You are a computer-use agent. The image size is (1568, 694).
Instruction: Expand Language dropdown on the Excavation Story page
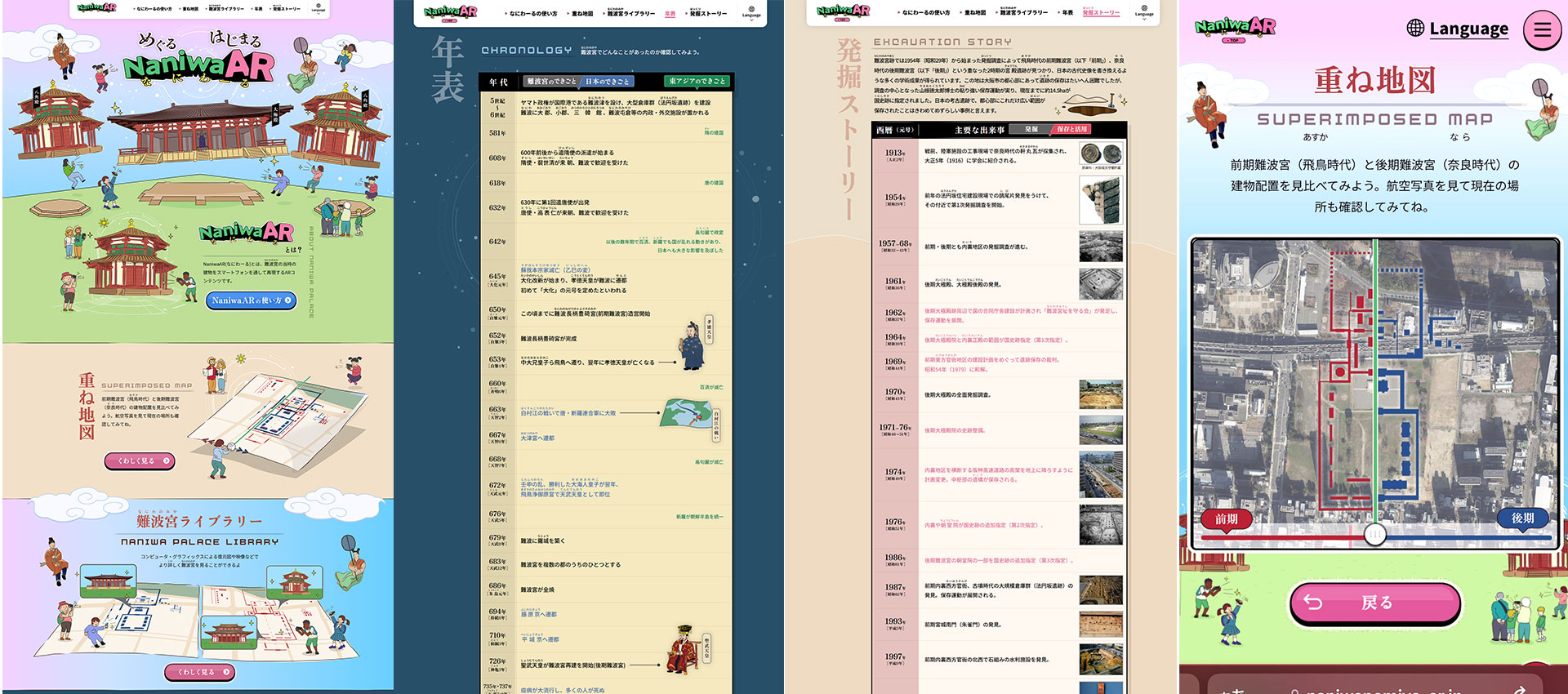(1144, 11)
